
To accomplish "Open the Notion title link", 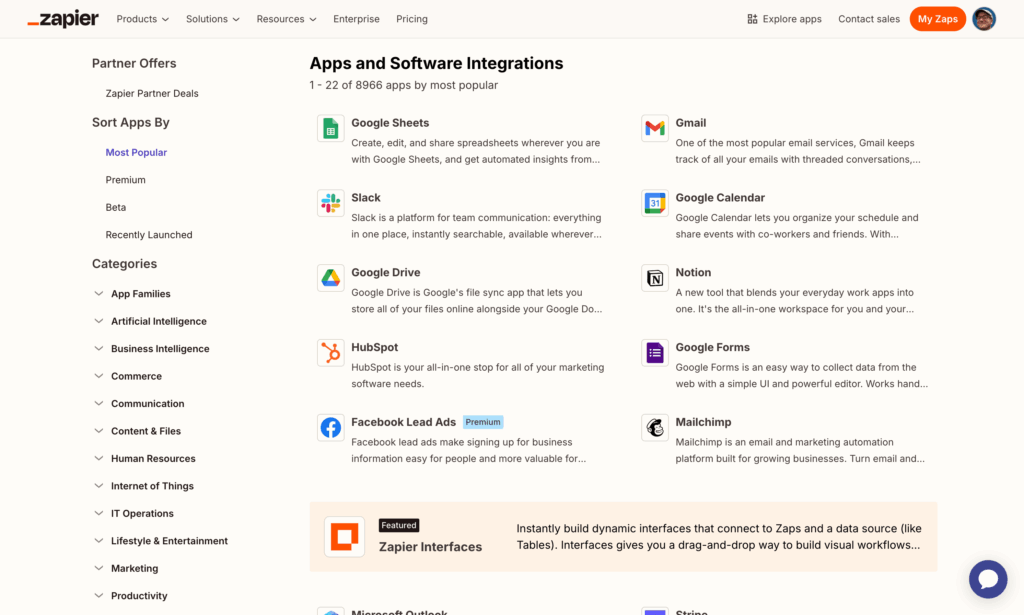I will pos(693,272).
